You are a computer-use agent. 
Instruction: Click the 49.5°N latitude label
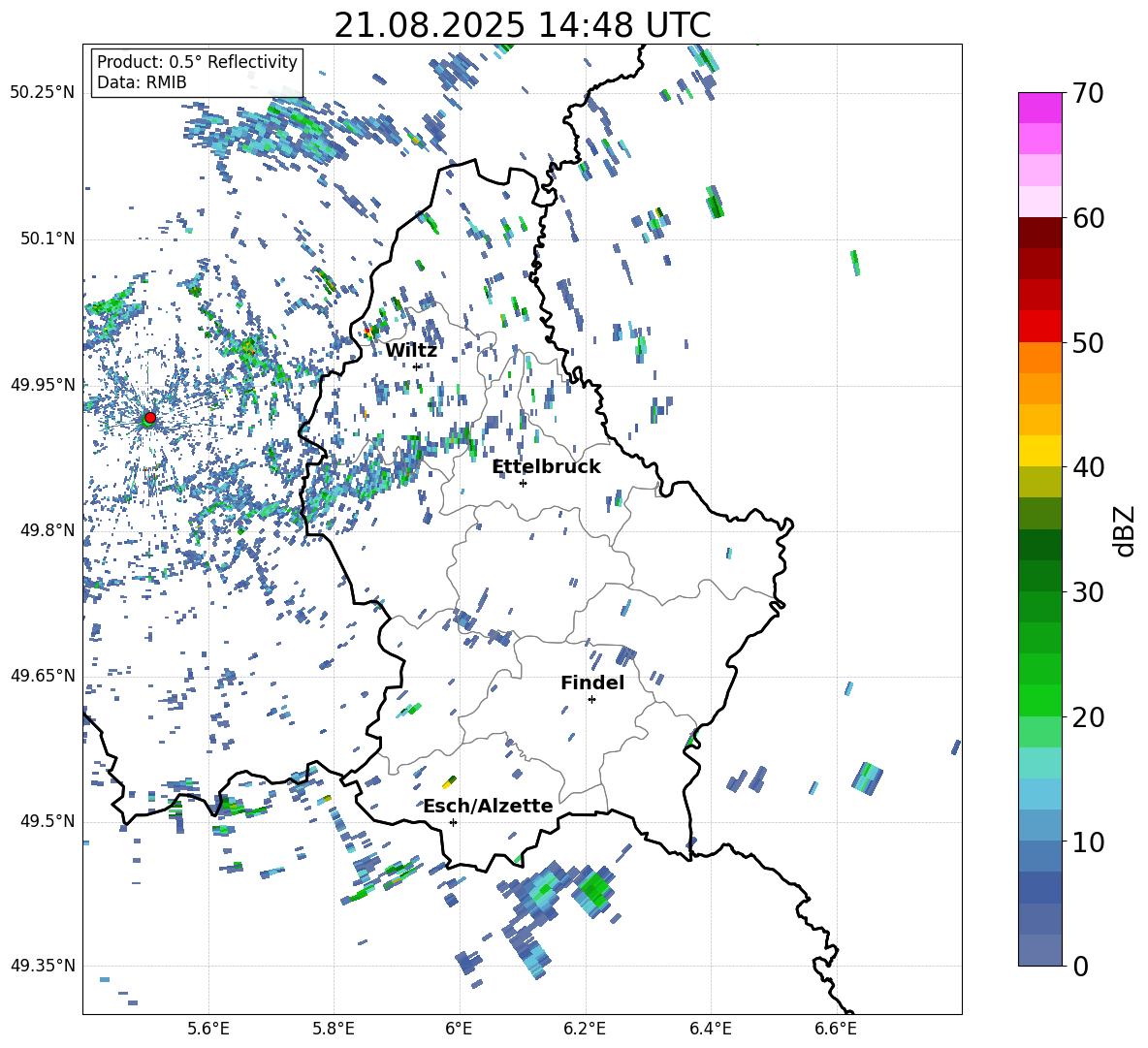(47, 821)
